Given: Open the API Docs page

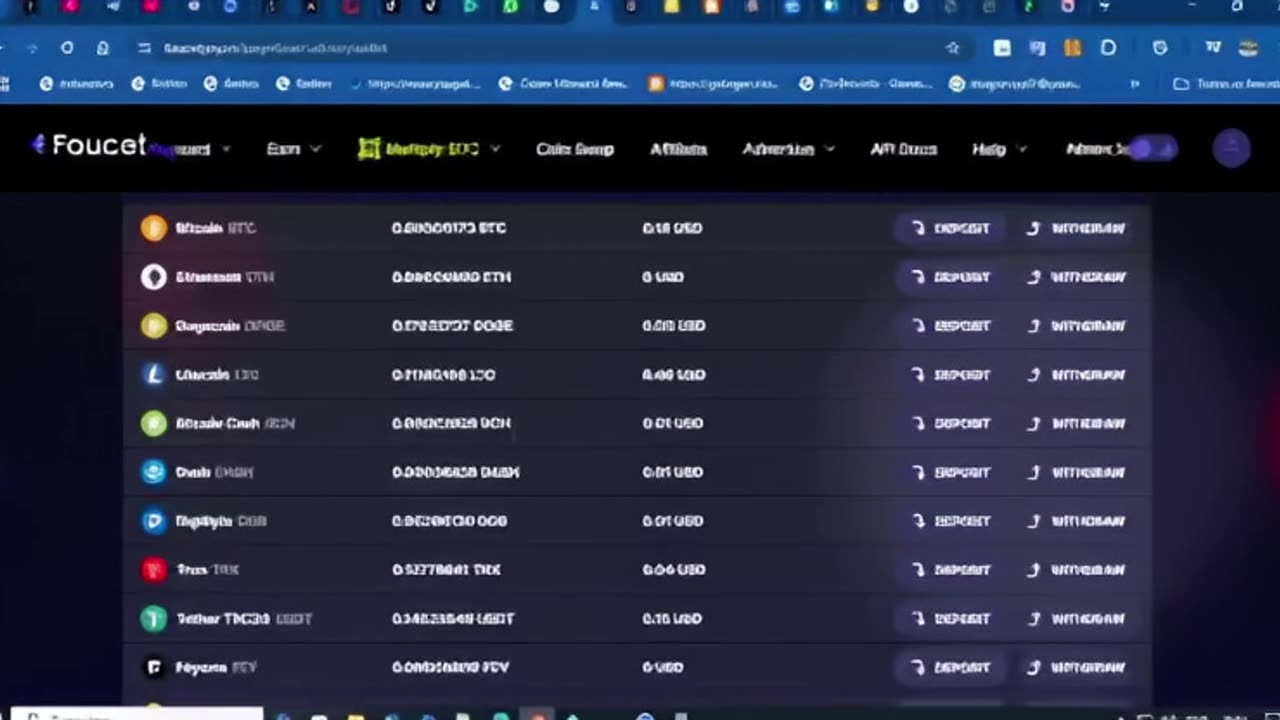Looking at the screenshot, I should (903, 149).
